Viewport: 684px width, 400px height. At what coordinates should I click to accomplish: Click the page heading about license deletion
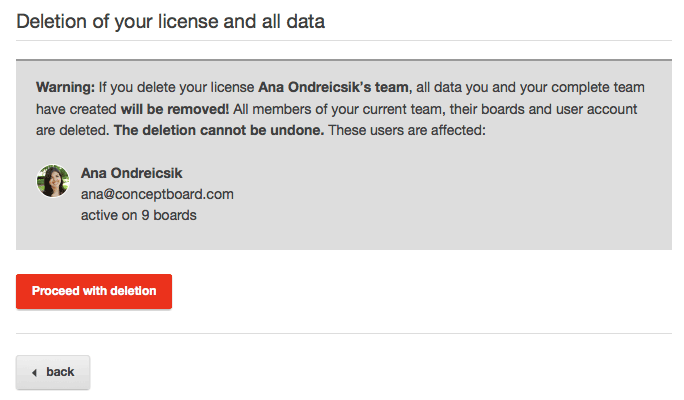(171, 21)
